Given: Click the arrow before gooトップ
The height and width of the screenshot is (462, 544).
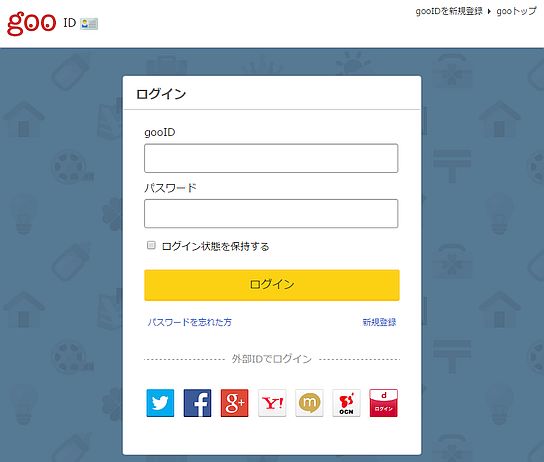Looking at the screenshot, I should [x=489, y=11].
